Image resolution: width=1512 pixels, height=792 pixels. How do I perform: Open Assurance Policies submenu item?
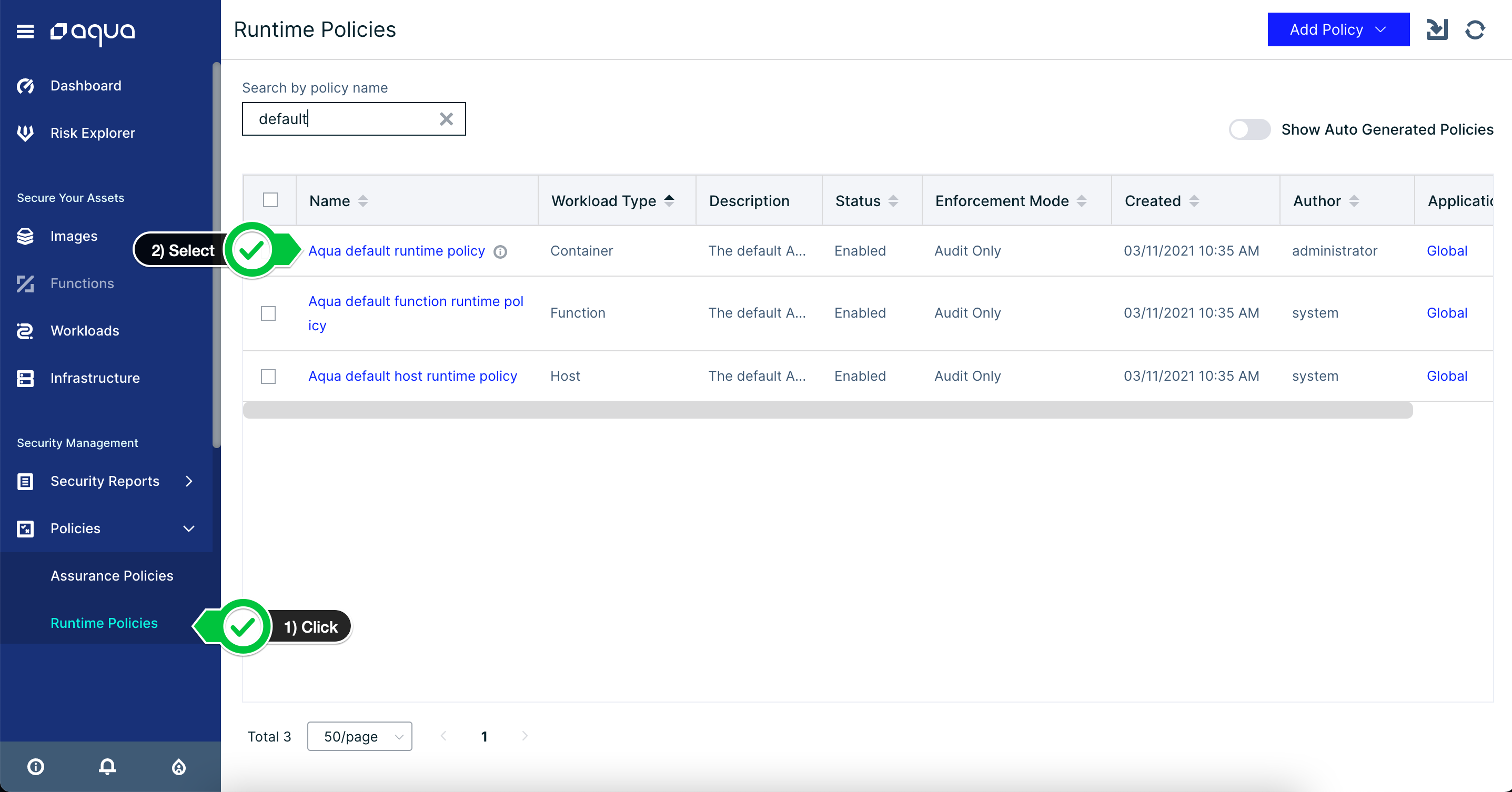112,576
